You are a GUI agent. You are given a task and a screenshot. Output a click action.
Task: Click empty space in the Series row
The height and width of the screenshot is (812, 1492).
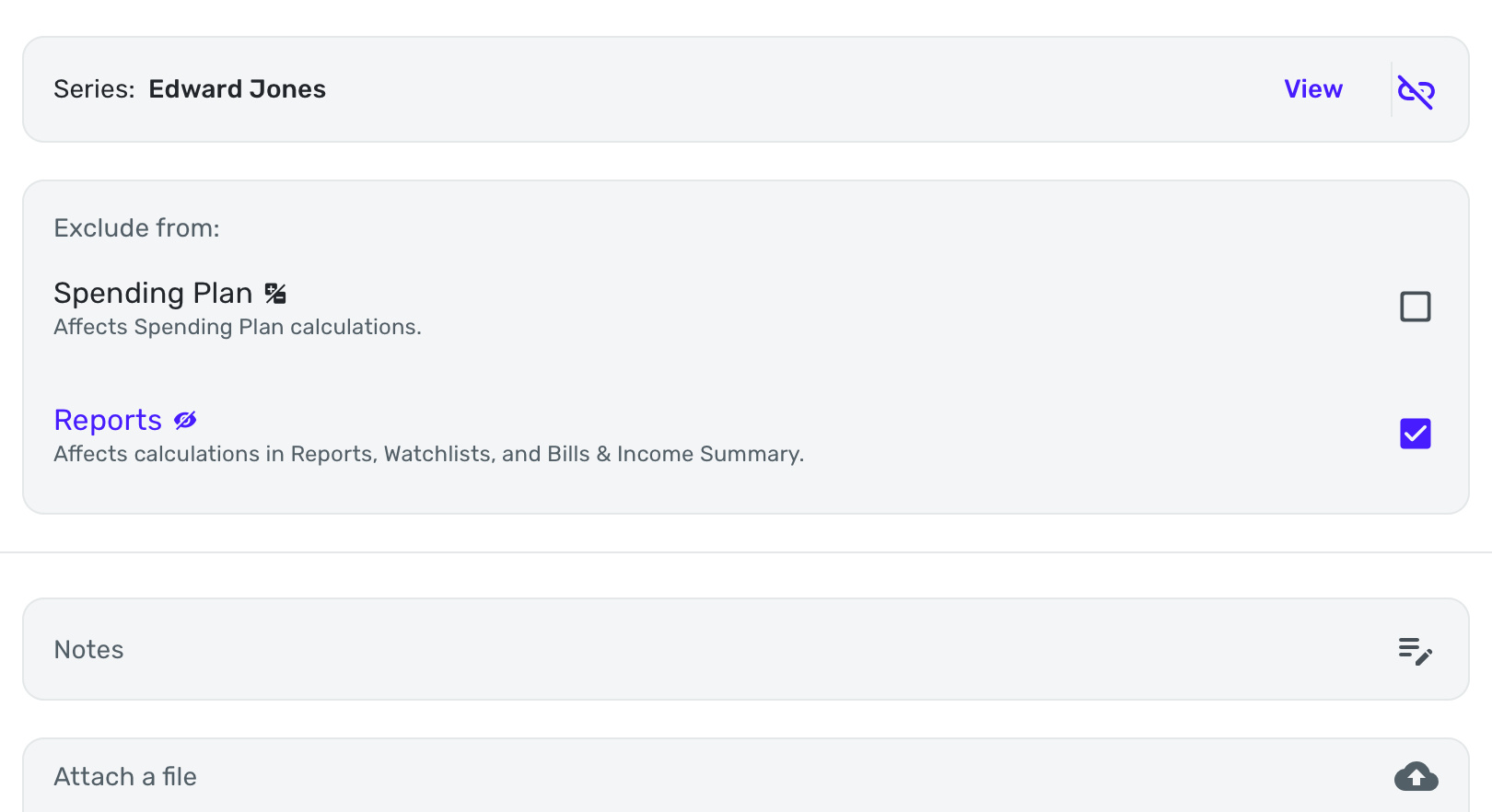783,89
